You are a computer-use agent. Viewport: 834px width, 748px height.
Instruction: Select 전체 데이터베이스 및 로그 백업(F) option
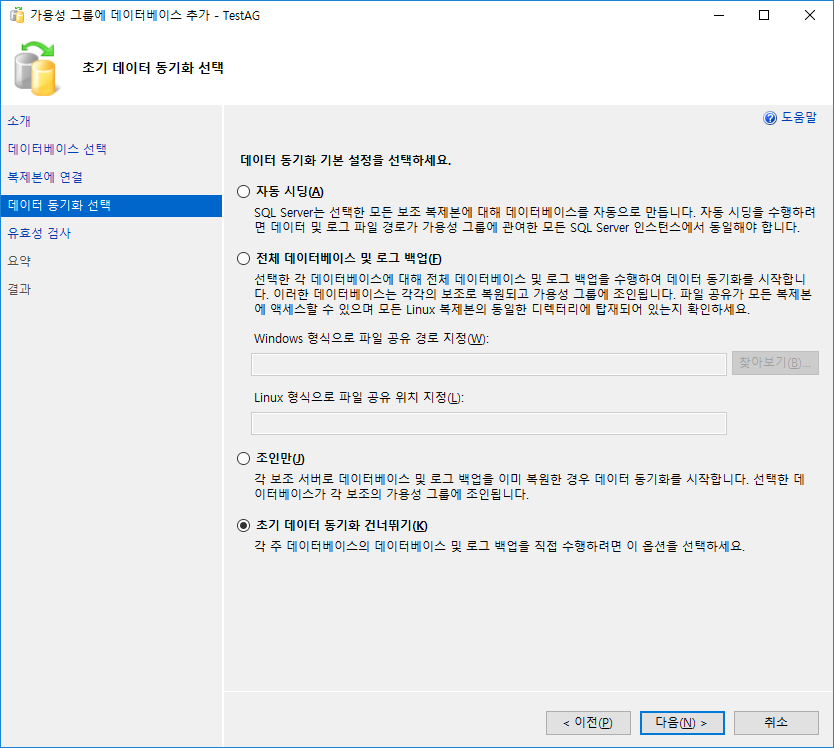point(244,259)
